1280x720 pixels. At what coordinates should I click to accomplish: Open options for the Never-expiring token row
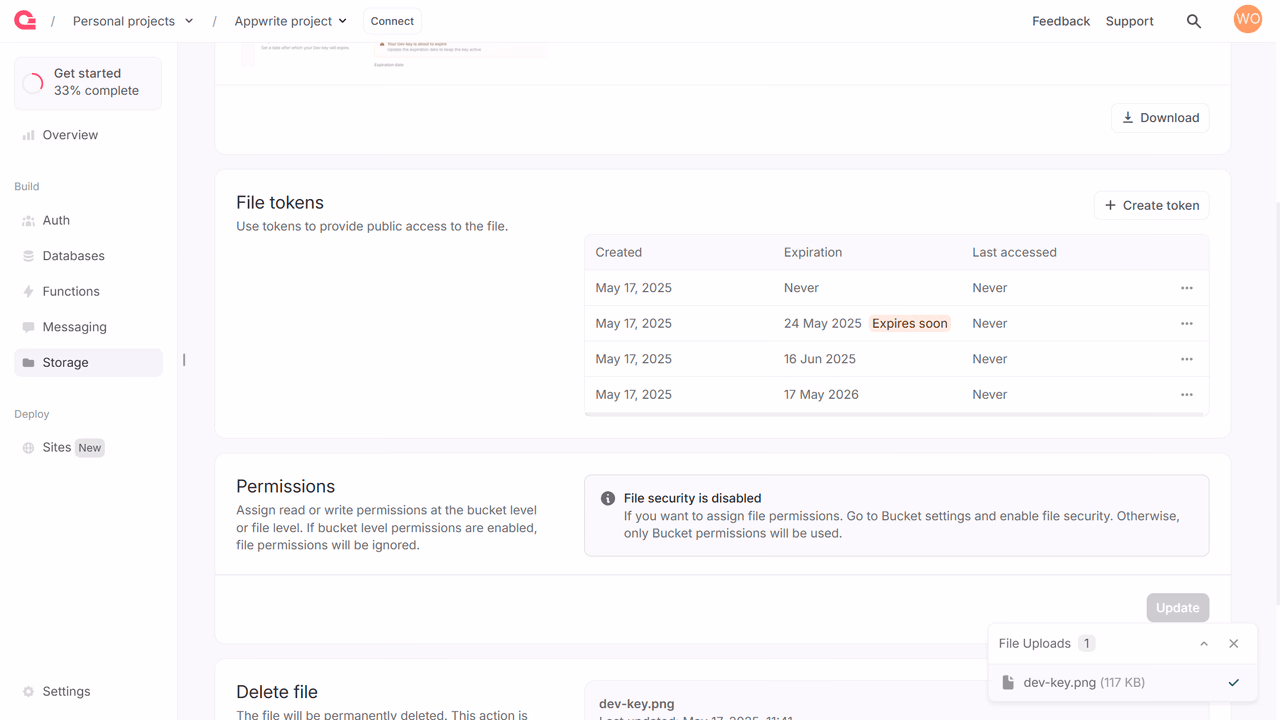[1187, 288]
